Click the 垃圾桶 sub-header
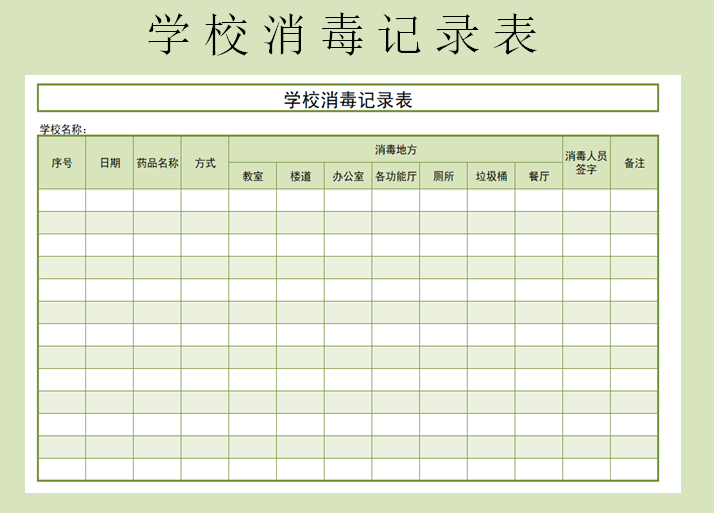 491,176
